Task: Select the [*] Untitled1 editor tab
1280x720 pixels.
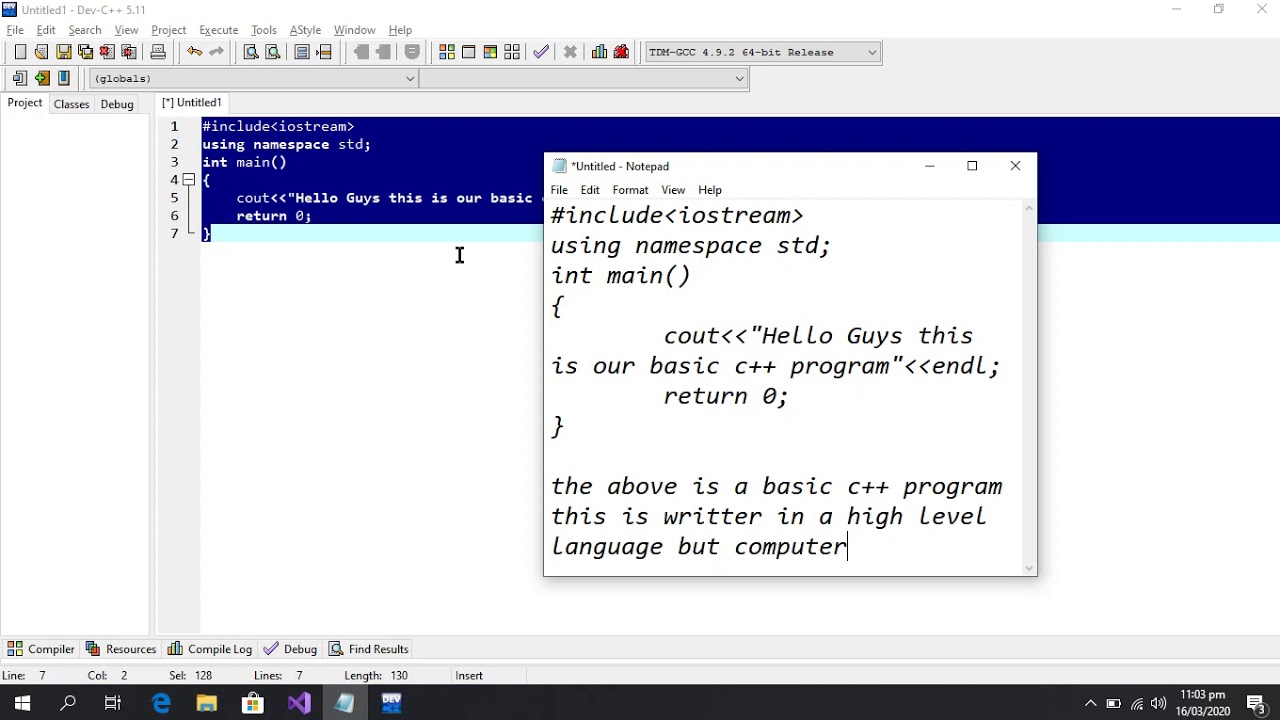Action: coord(191,102)
